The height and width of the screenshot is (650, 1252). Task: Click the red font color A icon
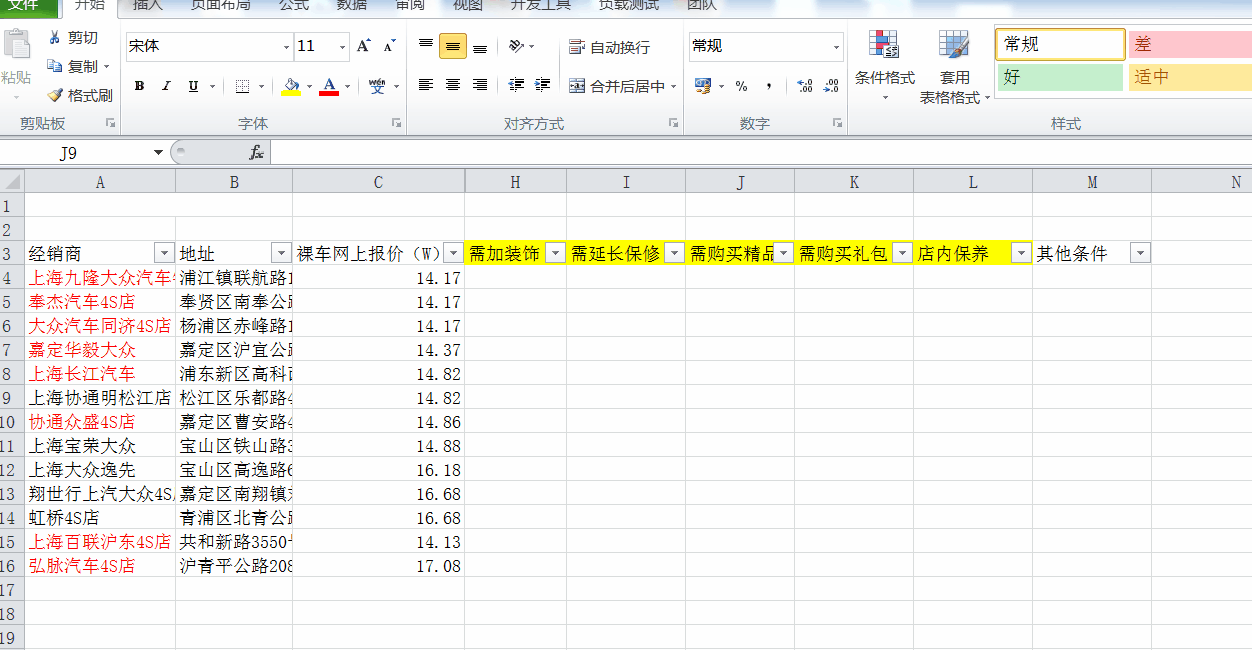pos(329,87)
